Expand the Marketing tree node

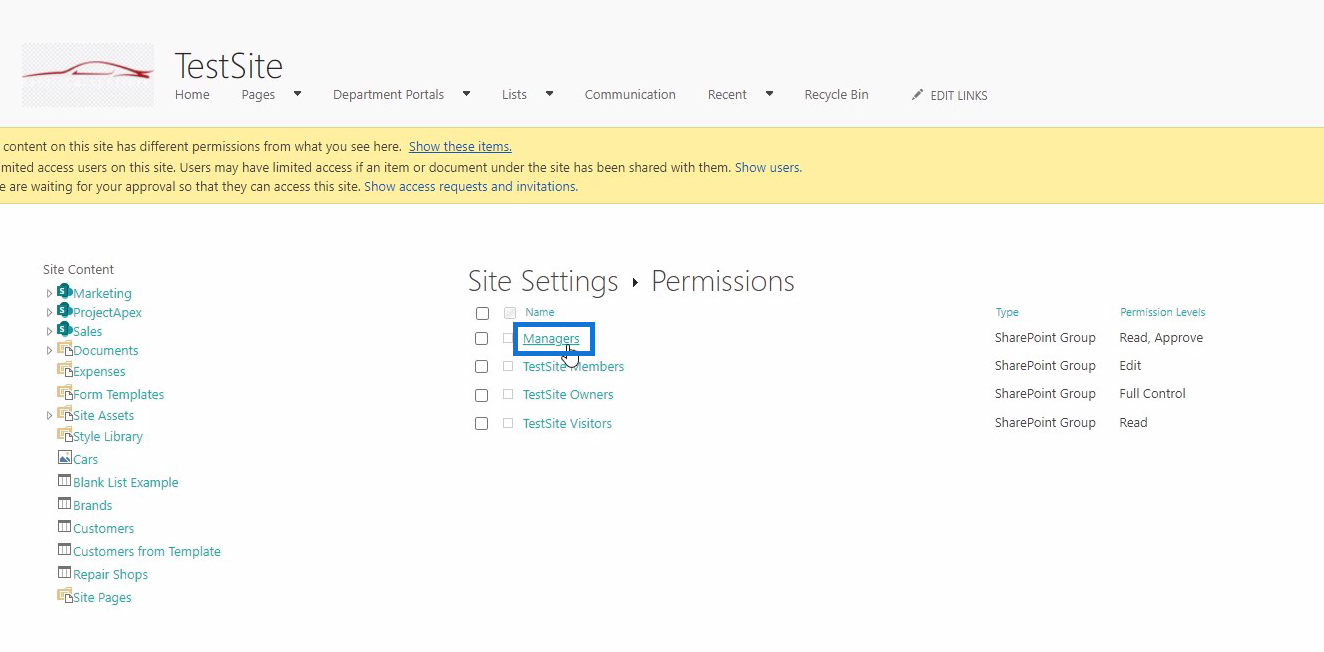(49, 293)
